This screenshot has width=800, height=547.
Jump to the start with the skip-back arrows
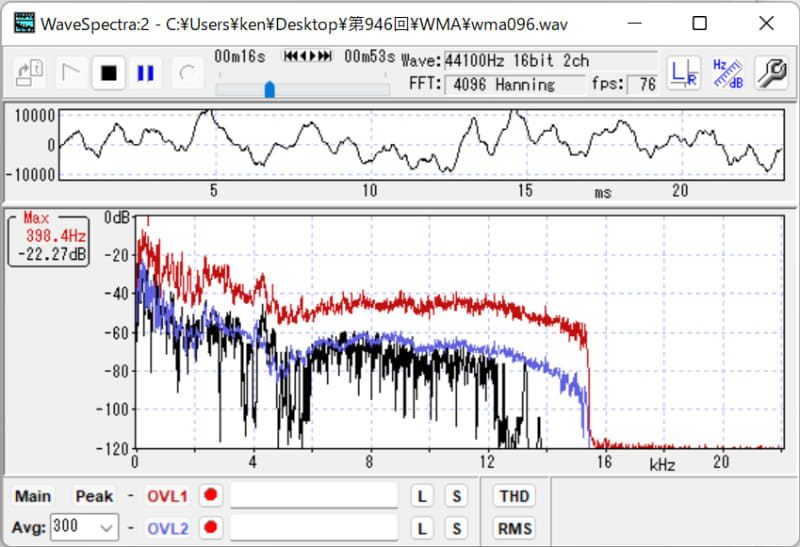(290, 56)
